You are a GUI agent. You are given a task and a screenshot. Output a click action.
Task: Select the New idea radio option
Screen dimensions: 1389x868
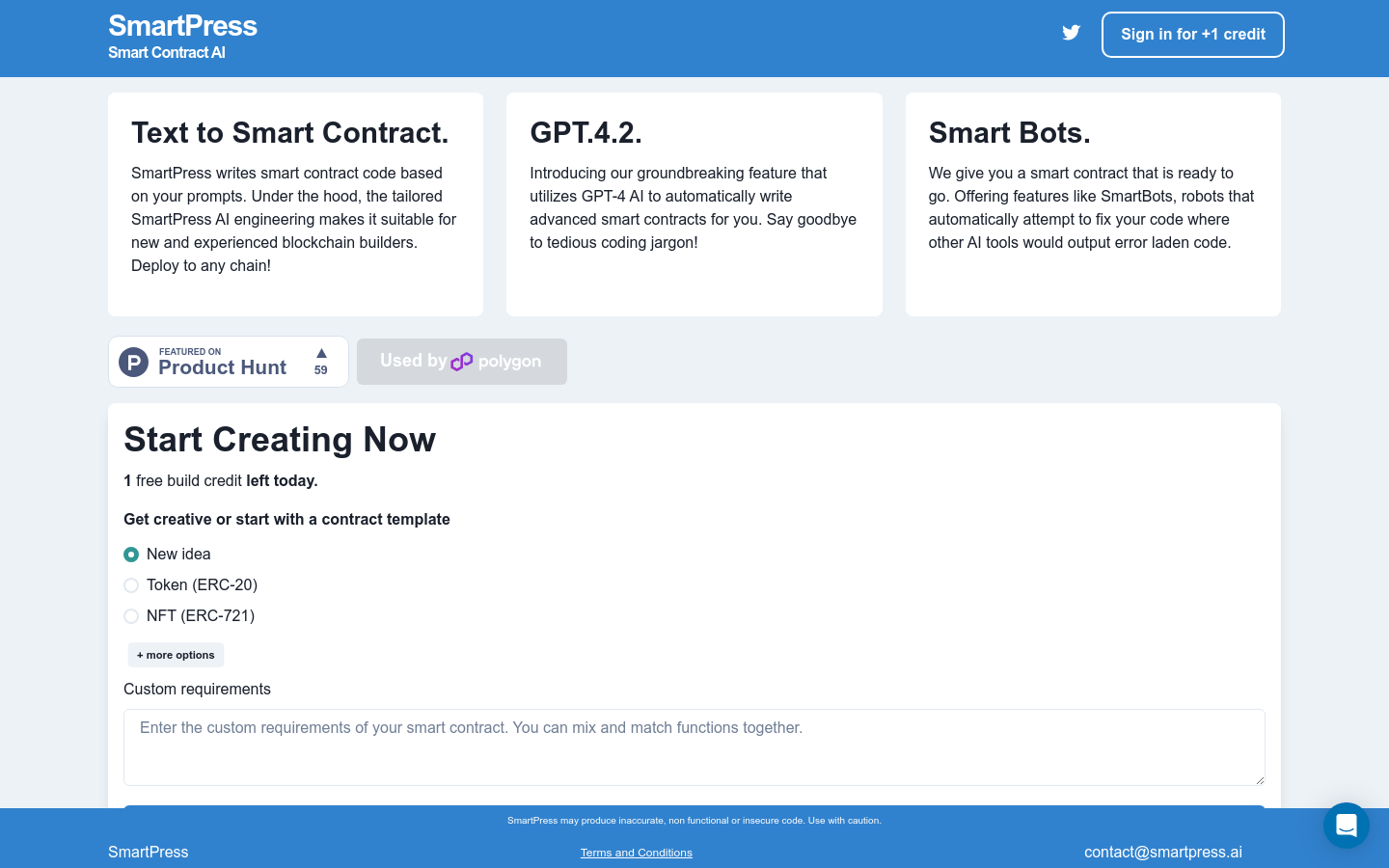point(131,555)
